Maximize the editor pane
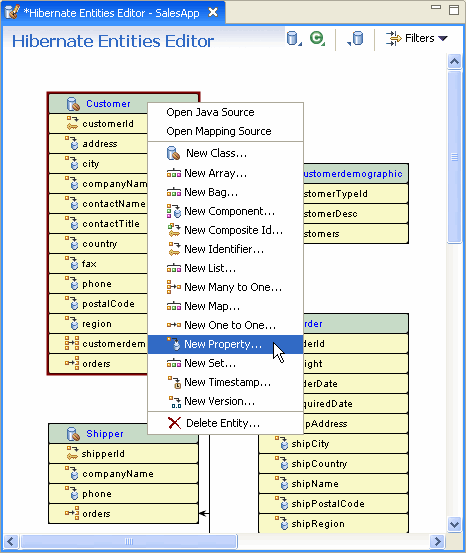Image resolution: width=466 pixels, height=553 pixels. [454, 10]
